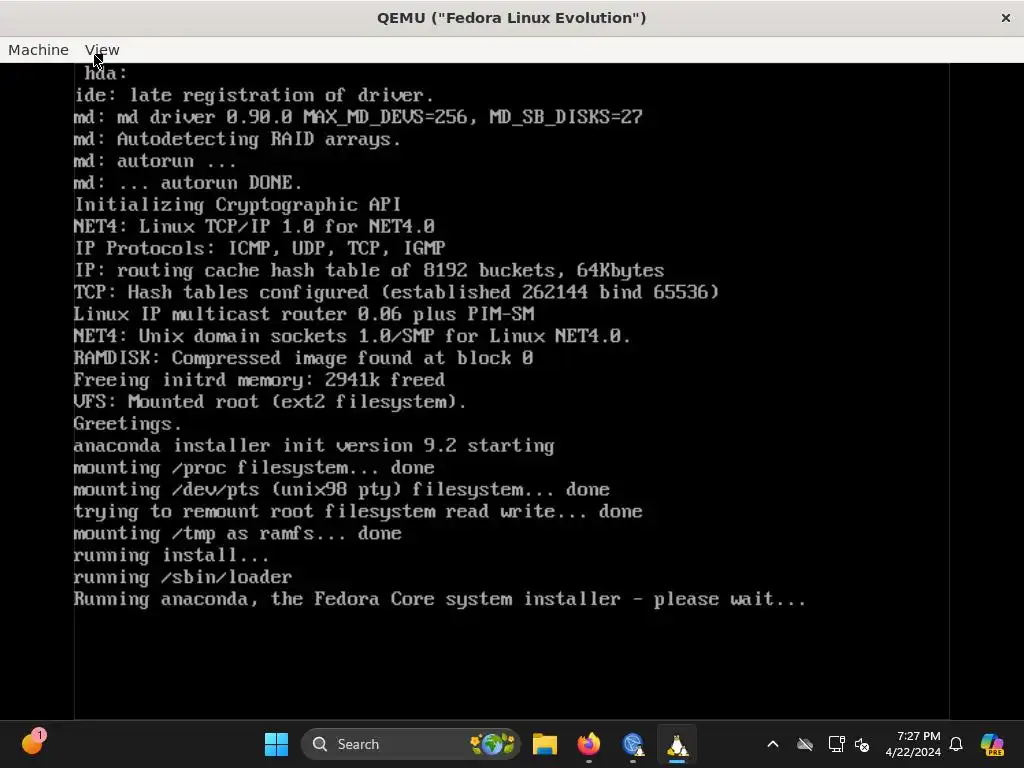The image size is (1024, 768).
Task: Click the taskbar Search box
Action: 410,744
